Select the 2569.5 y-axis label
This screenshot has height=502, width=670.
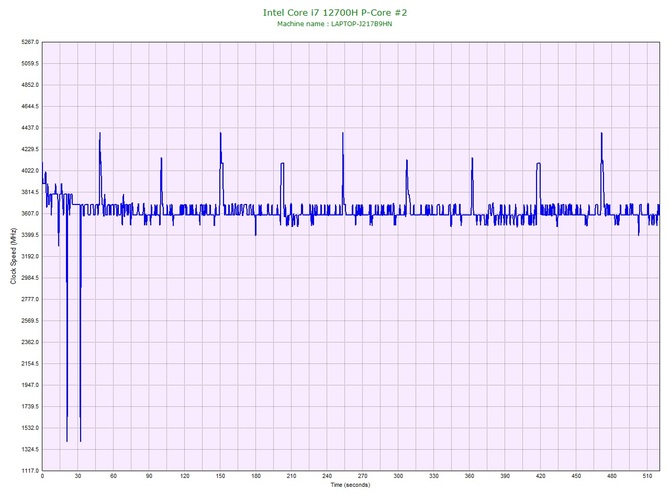[x=30, y=320]
